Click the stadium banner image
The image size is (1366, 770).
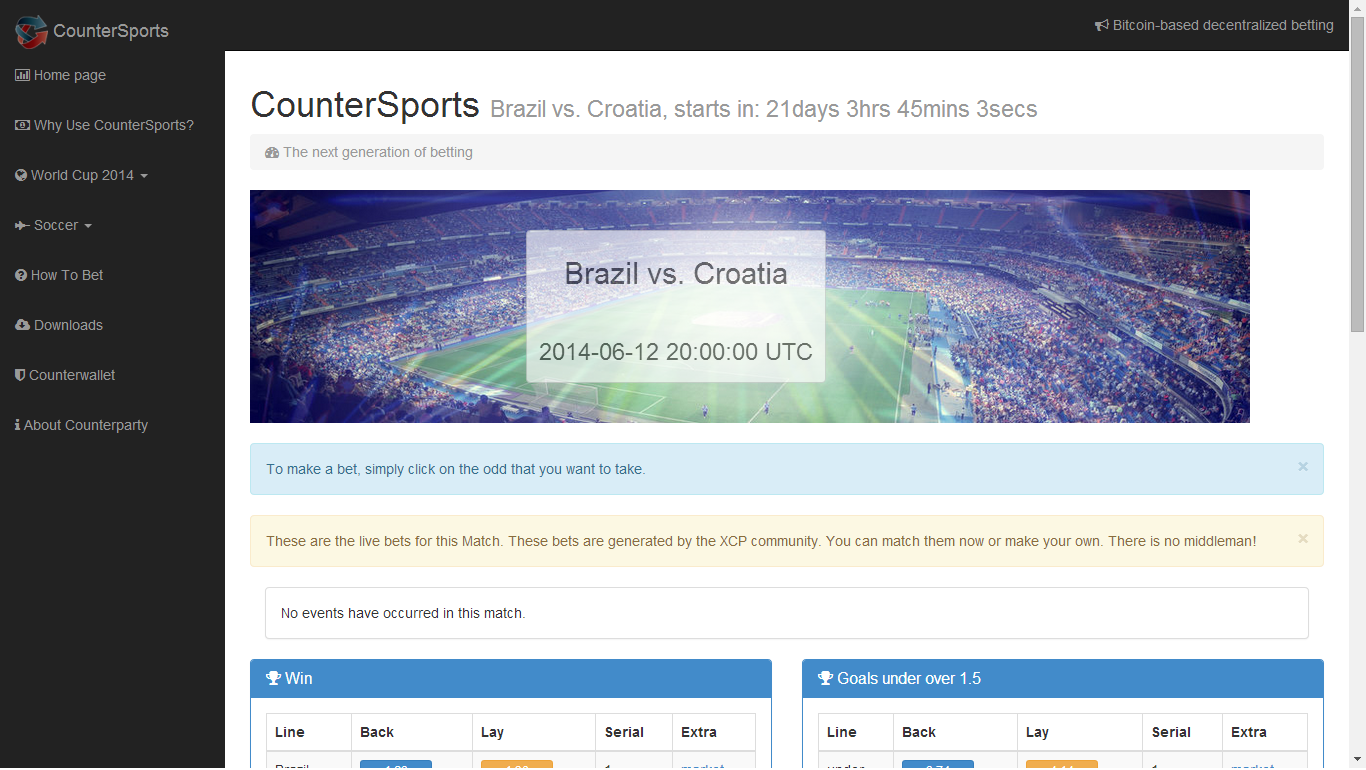pyautogui.click(x=750, y=306)
